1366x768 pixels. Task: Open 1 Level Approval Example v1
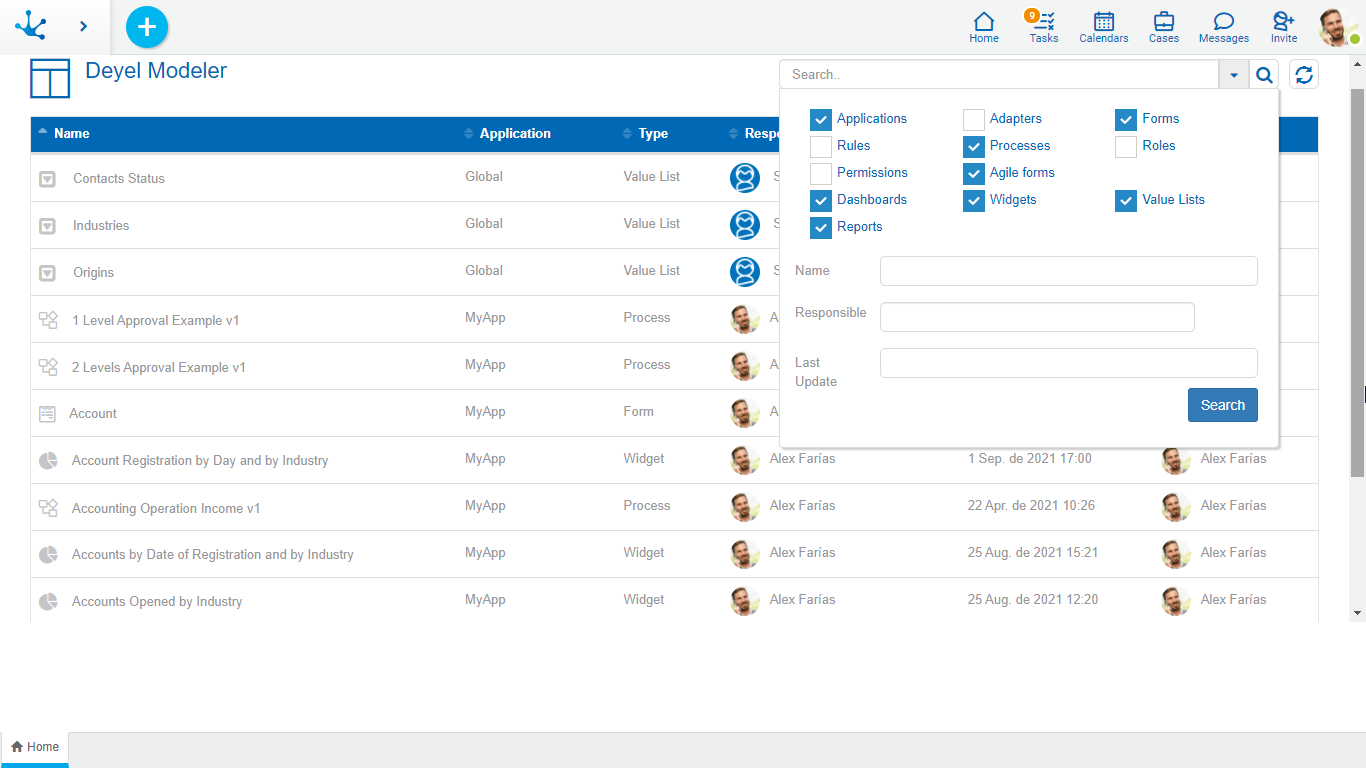[x=156, y=320]
